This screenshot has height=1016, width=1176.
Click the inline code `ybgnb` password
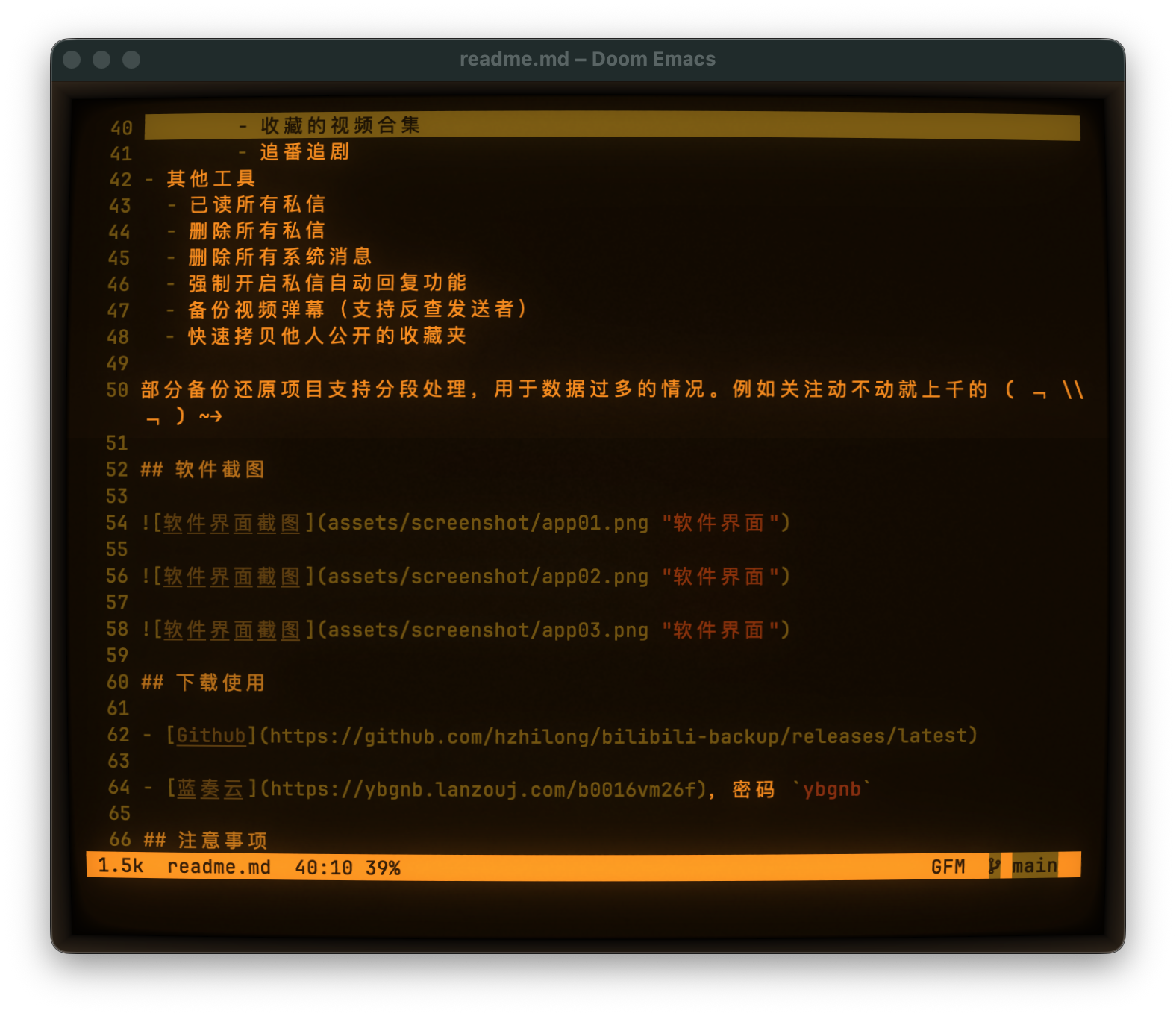pos(831,789)
